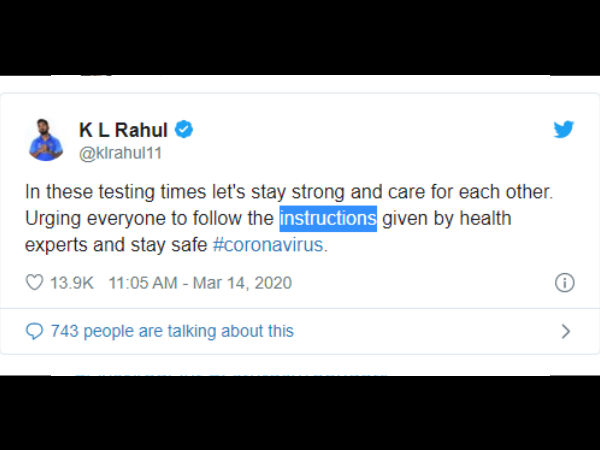Open the tweet info circle icon
Image resolution: width=600 pixels, height=450 pixels.
[x=564, y=283]
